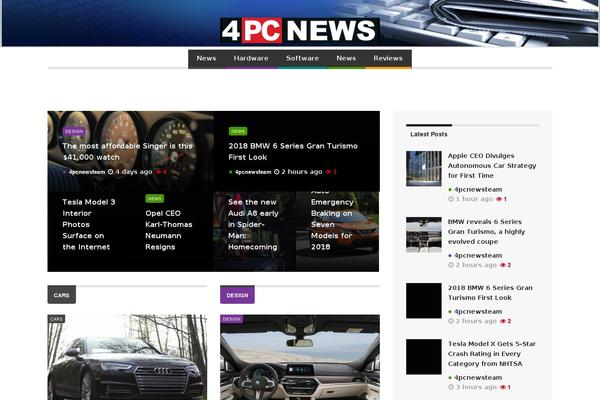600x400 pixels.
Task: Click the clock icon beside featured '2 hours ago'
Action: pyautogui.click(x=277, y=172)
